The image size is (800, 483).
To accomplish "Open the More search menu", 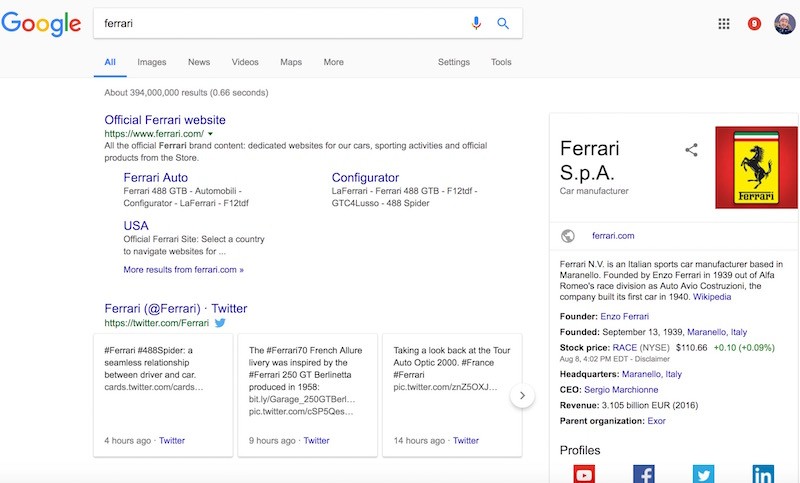I will 333,62.
